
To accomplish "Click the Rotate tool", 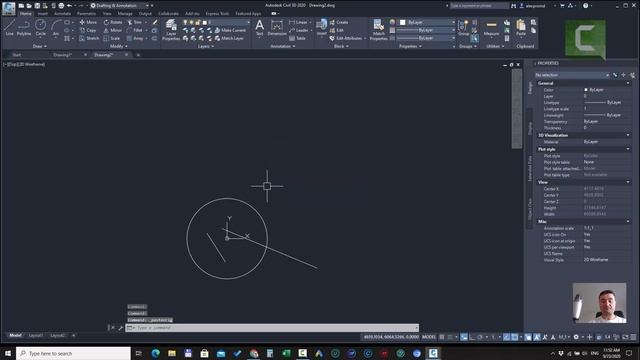I will click(x=113, y=22).
